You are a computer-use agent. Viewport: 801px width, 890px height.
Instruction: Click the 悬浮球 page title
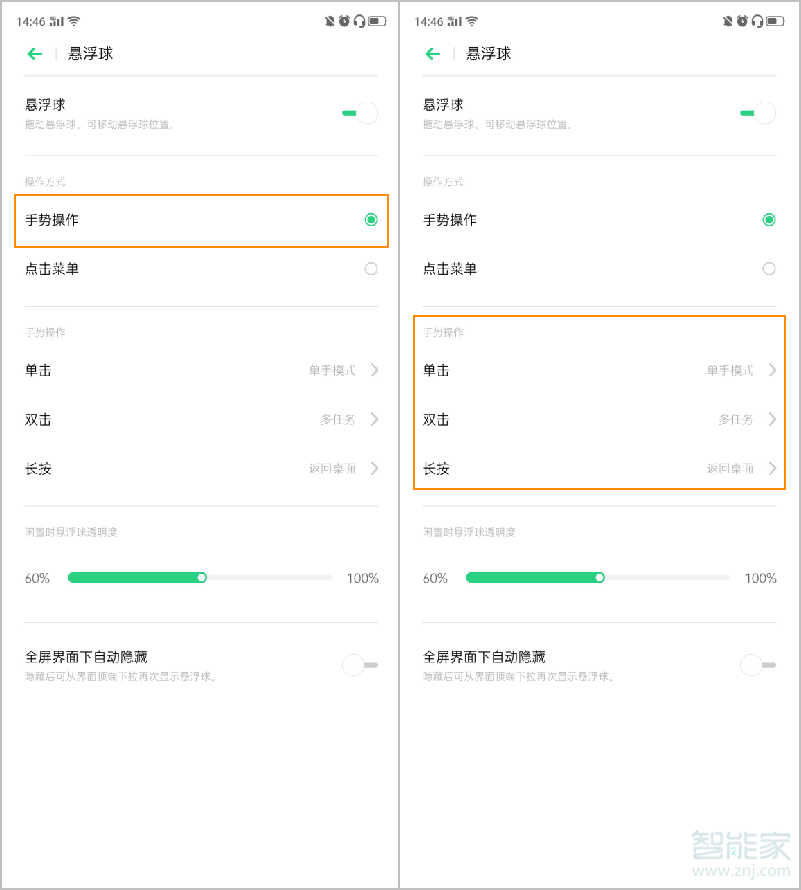click(88, 54)
